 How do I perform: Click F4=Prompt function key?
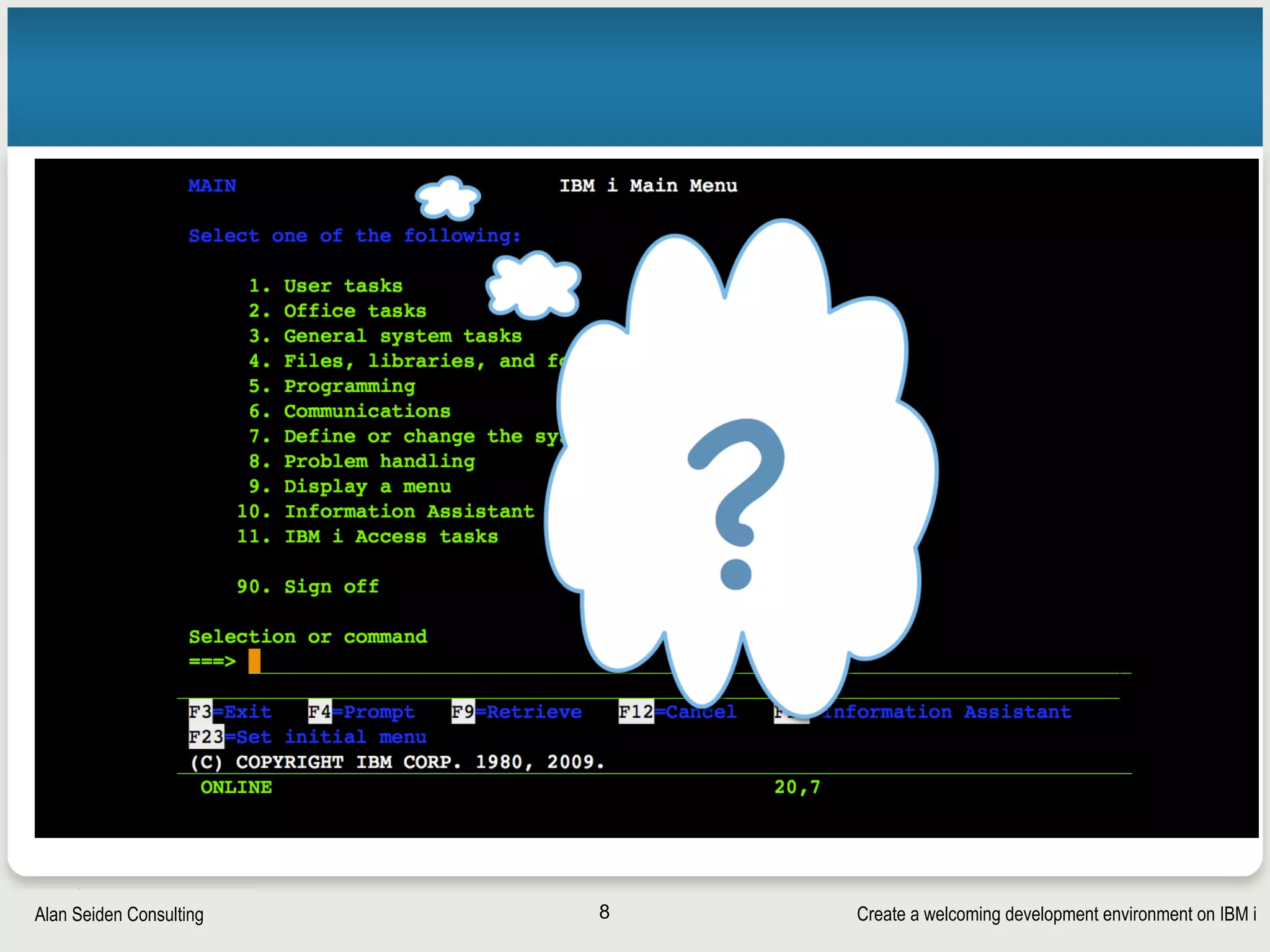(x=362, y=712)
